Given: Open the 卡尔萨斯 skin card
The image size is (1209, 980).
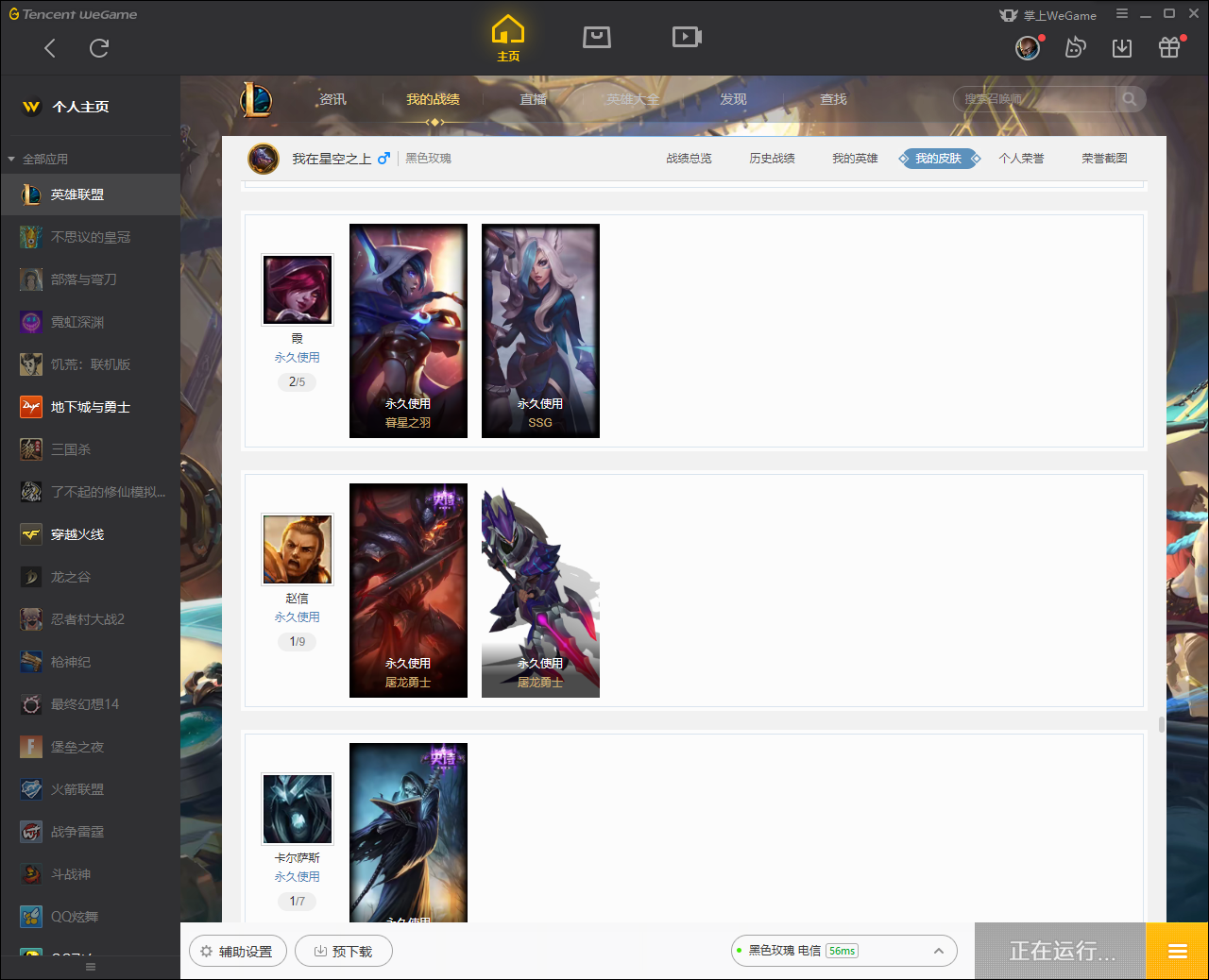Looking at the screenshot, I should pos(408,833).
